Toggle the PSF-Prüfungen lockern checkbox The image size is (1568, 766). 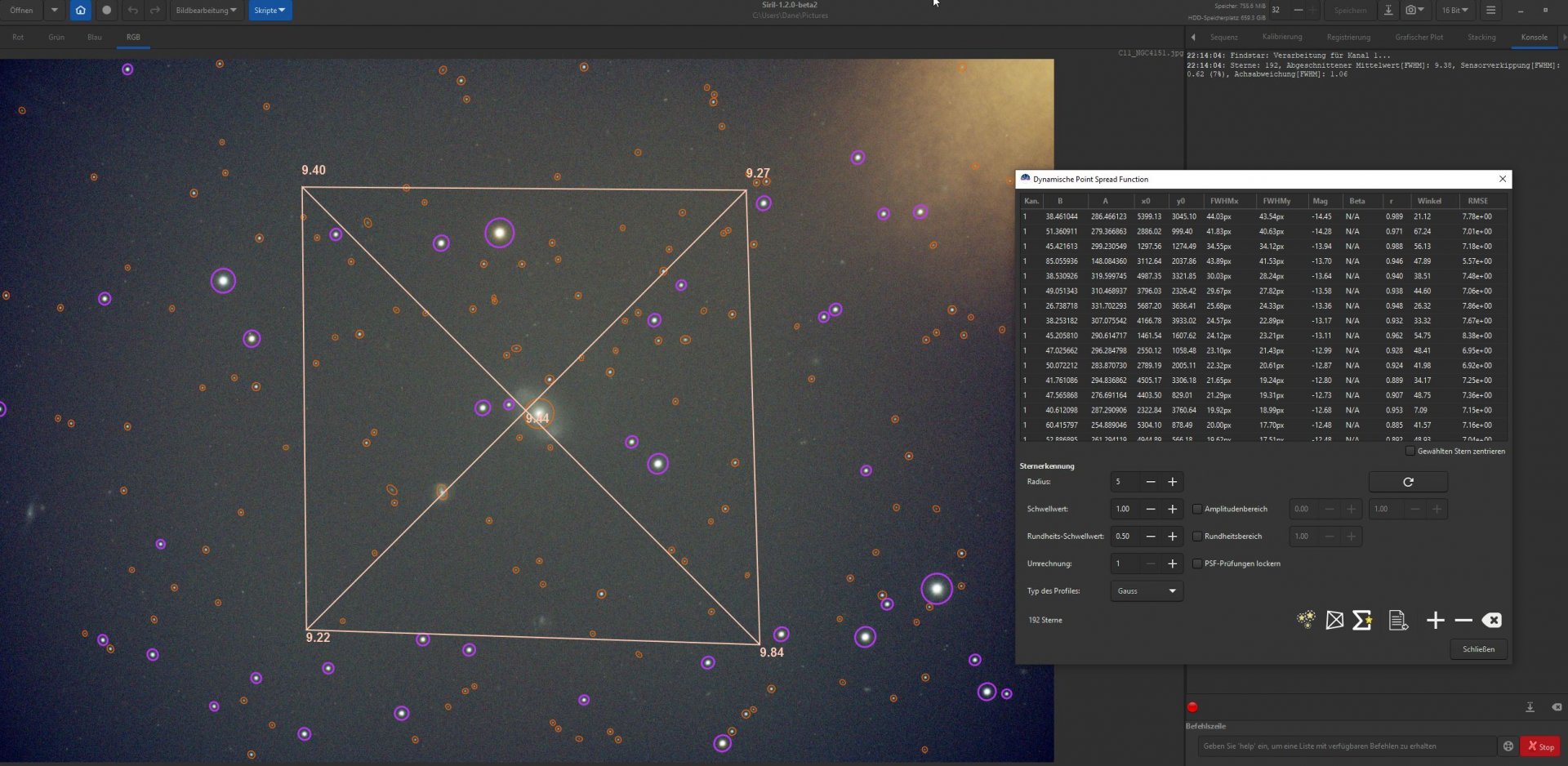tap(1197, 563)
